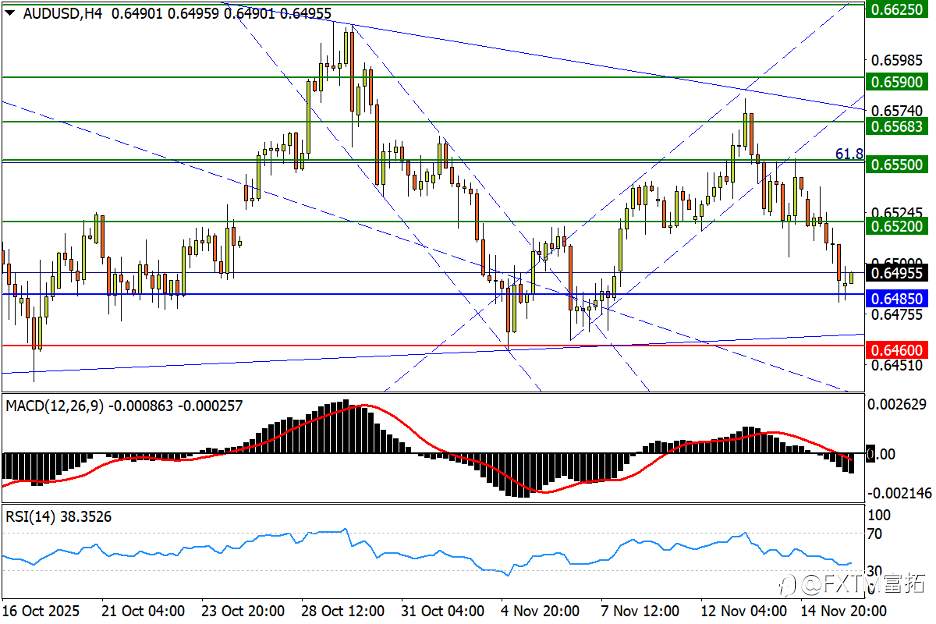Click the 16 Oct 2025 date label
Screen dimensions: 936x624
click(x=41, y=611)
